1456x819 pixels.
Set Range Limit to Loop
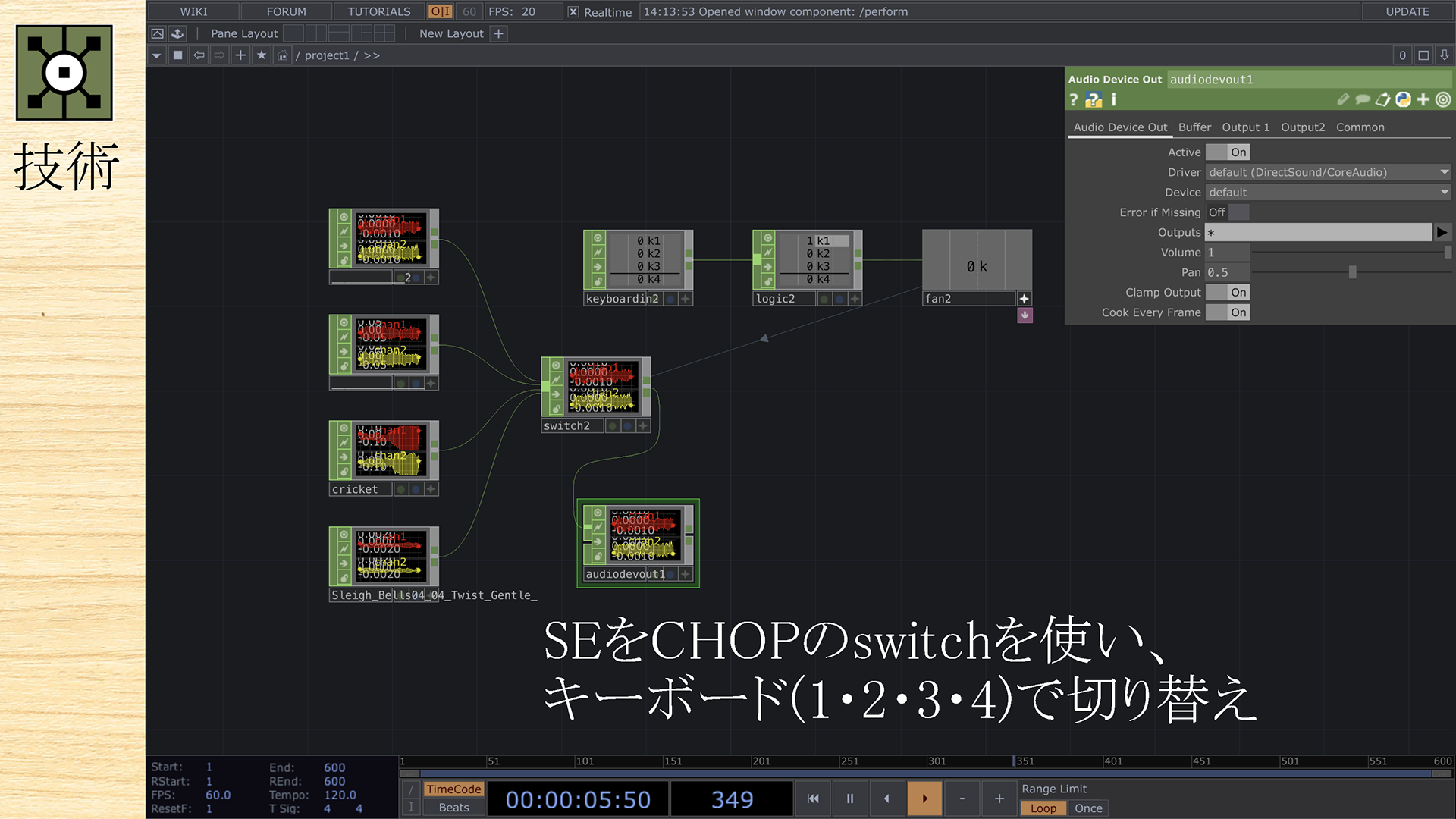point(1043,808)
